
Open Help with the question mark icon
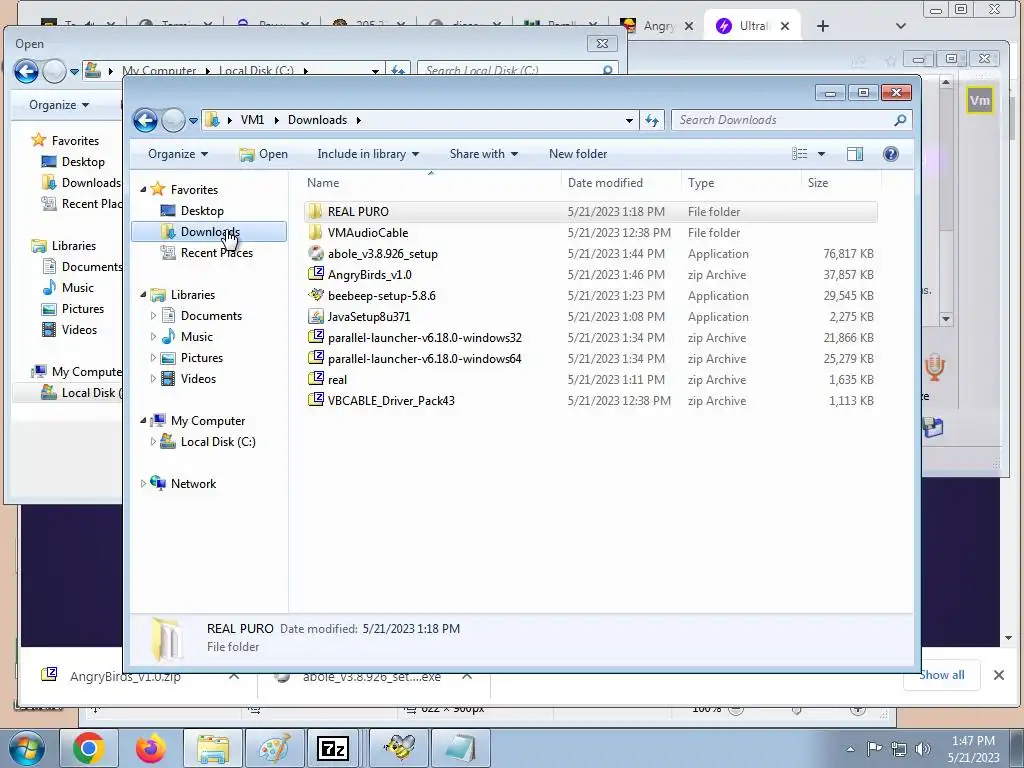tap(891, 154)
